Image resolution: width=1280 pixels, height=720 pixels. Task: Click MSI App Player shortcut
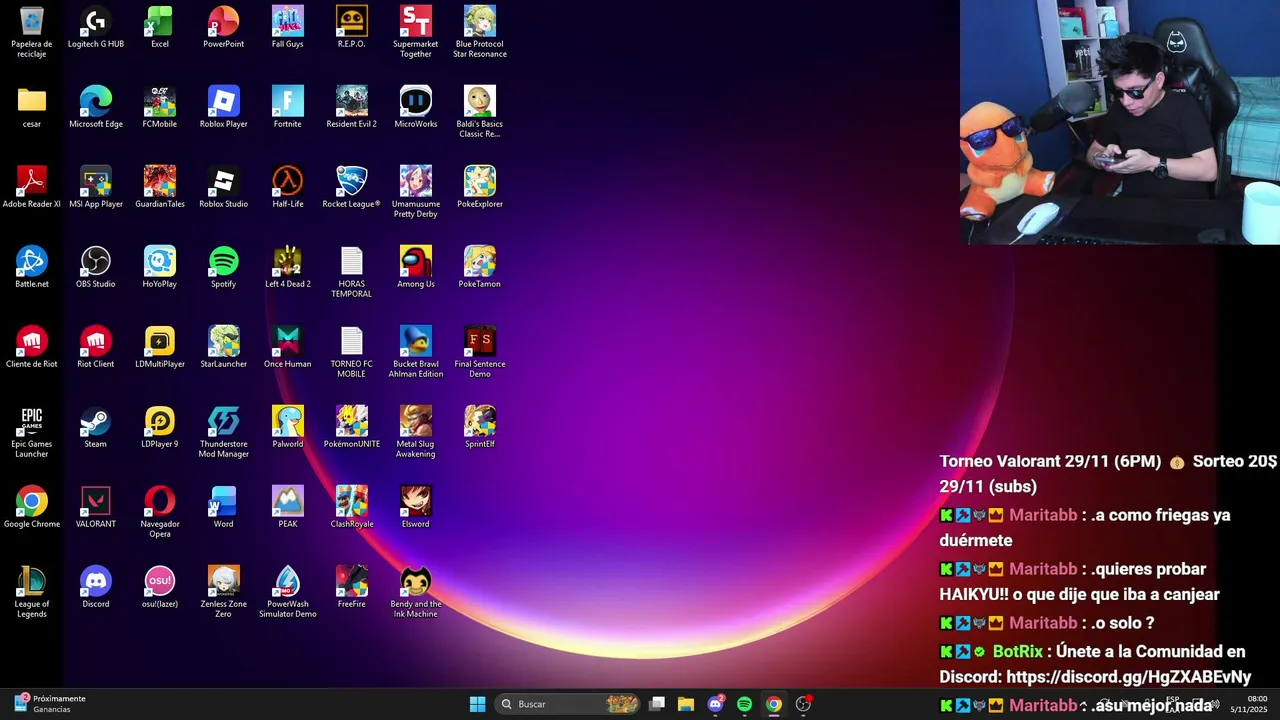click(x=96, y=187)
